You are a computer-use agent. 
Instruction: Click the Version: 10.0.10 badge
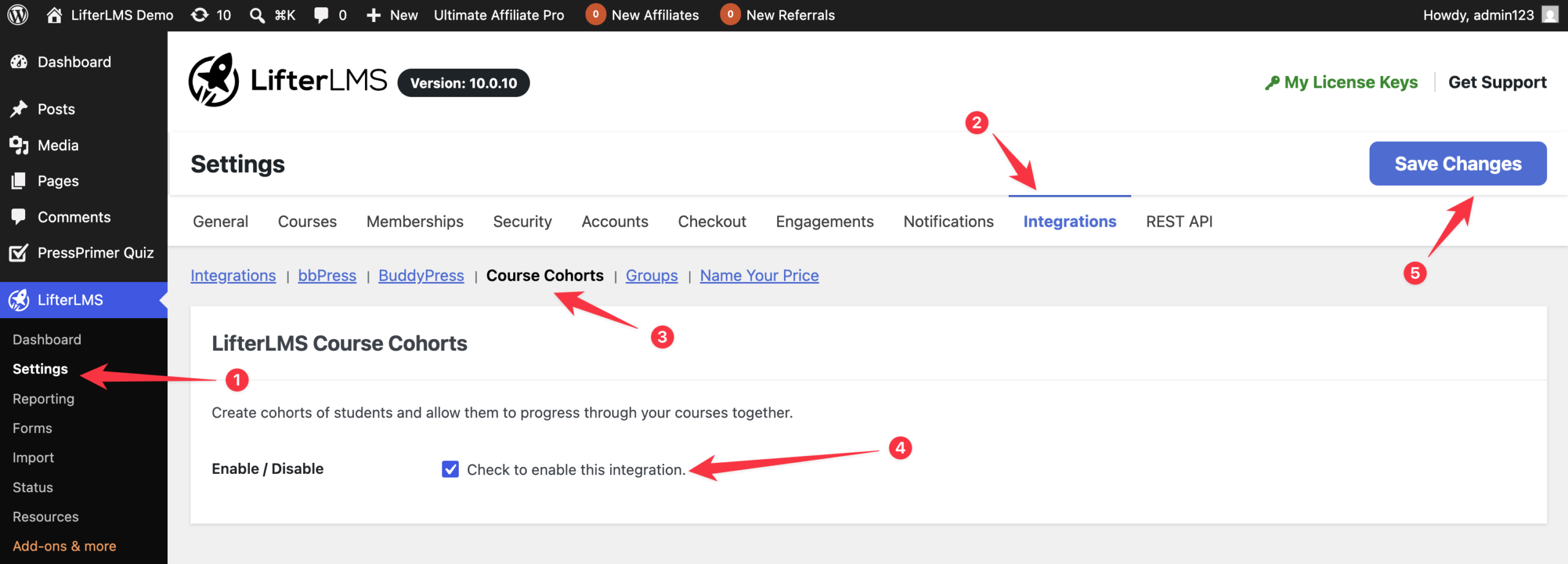tap(464, 83)
